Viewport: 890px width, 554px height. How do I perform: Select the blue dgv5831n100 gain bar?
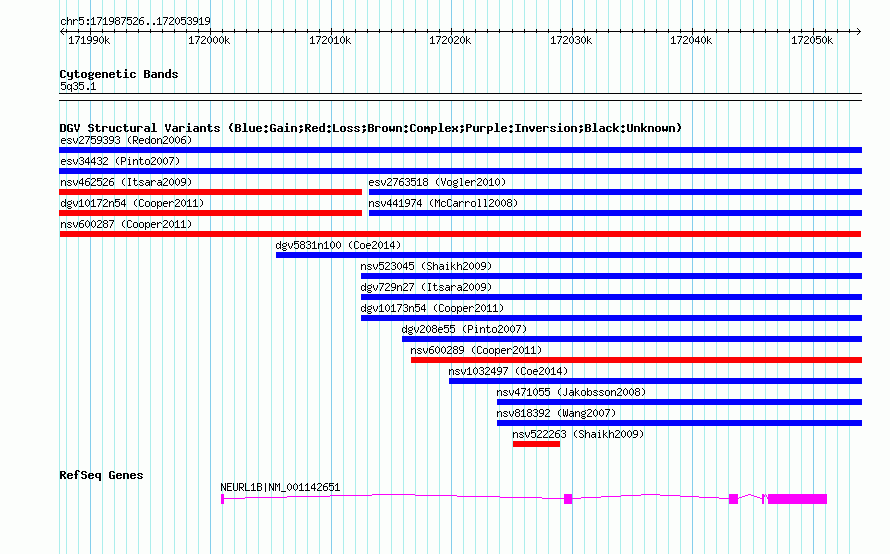[569, 255]
